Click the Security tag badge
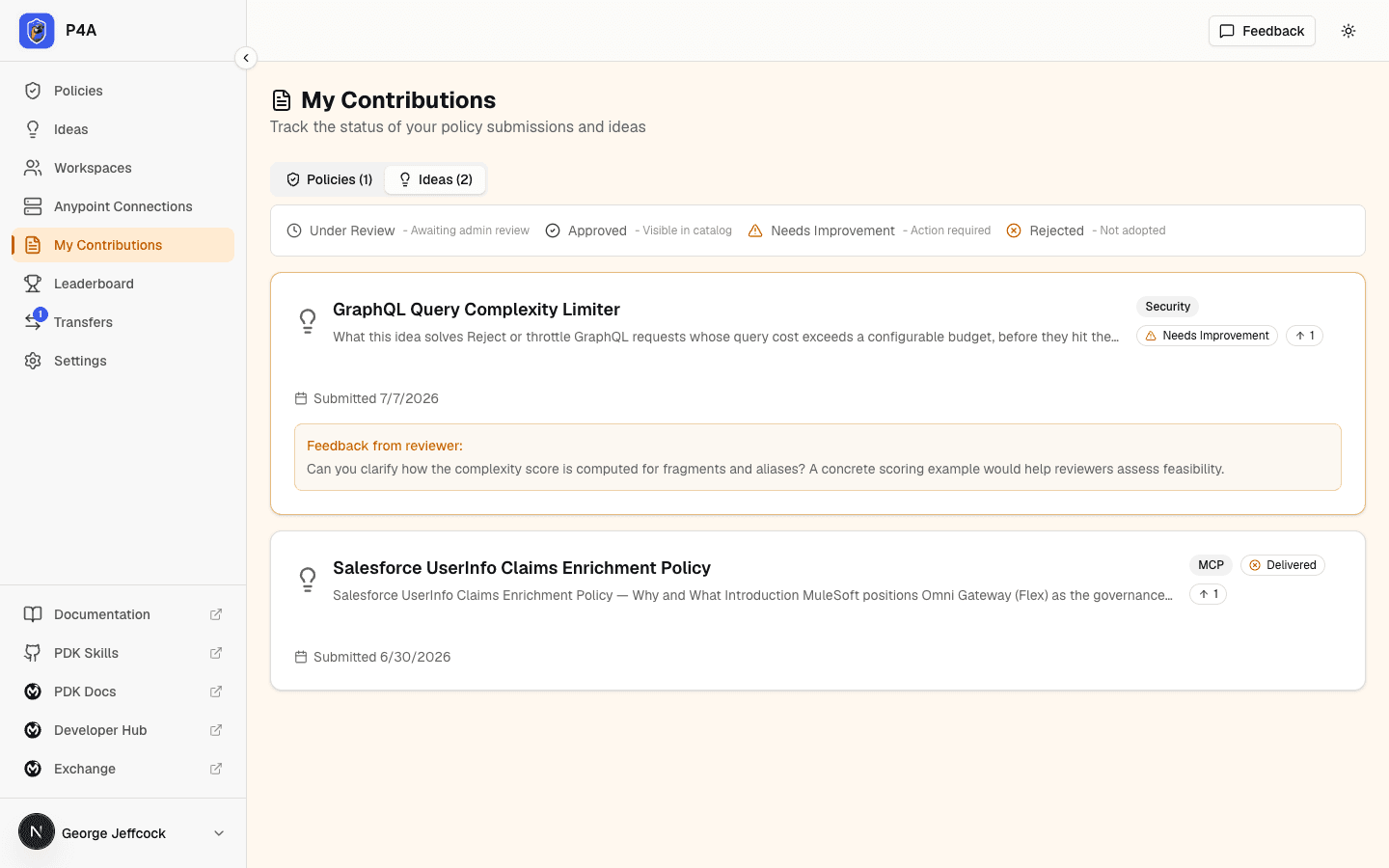Viewport: 1389px width, 868px height. pyautogui.click(x=1167, y=307)
